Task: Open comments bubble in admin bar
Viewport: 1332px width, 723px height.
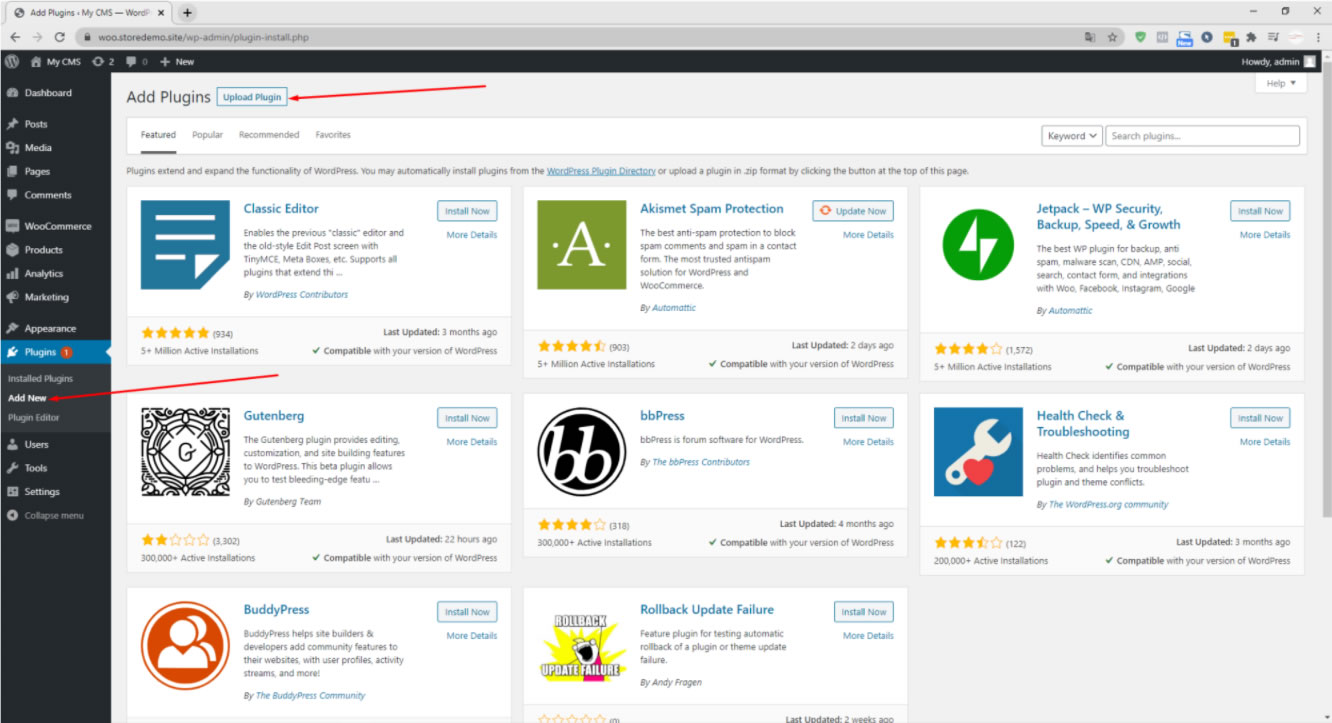Action: [137, 61]
